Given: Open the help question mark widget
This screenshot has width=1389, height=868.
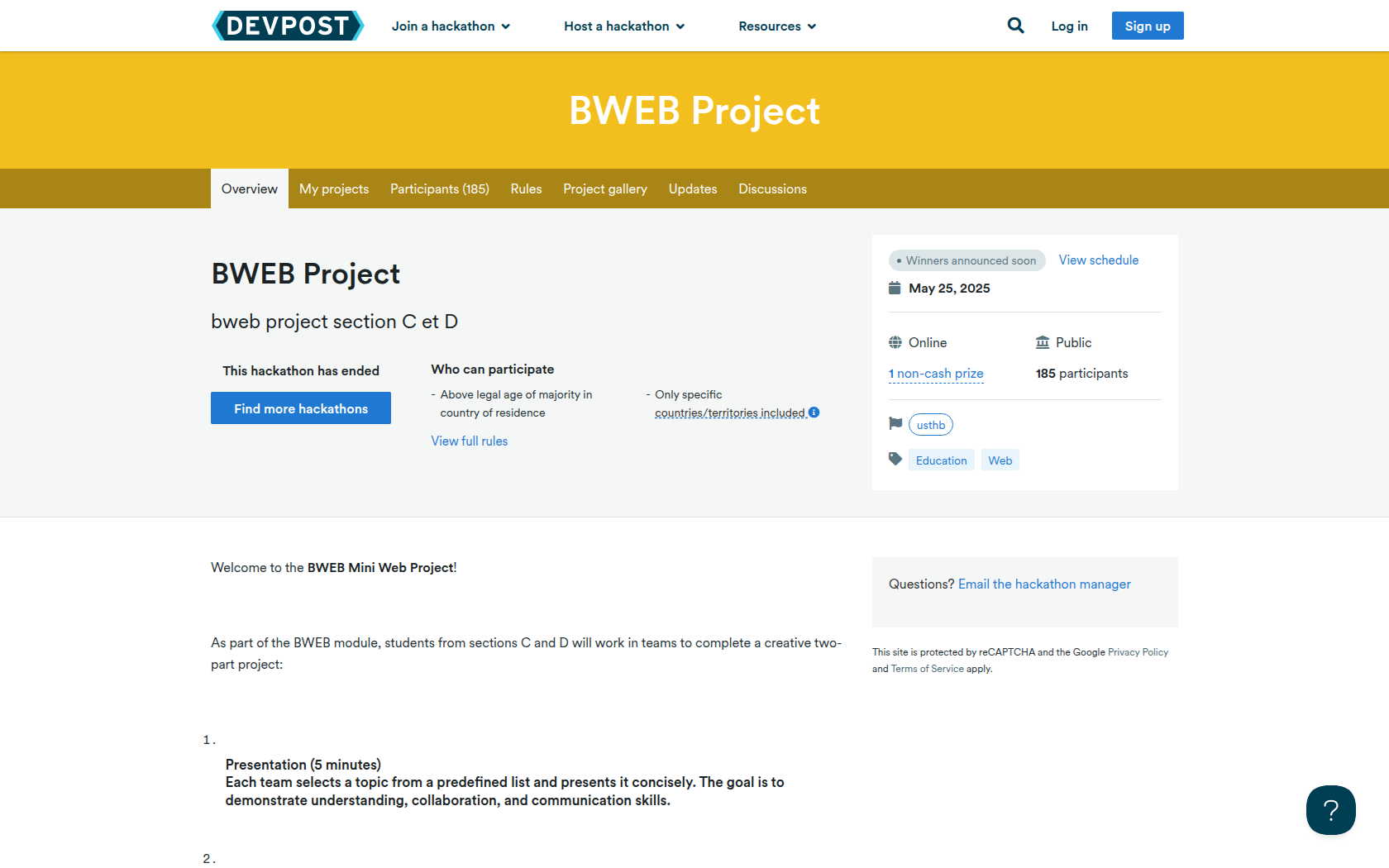Looking at the screenshot, I should (x=1330, y=810).
